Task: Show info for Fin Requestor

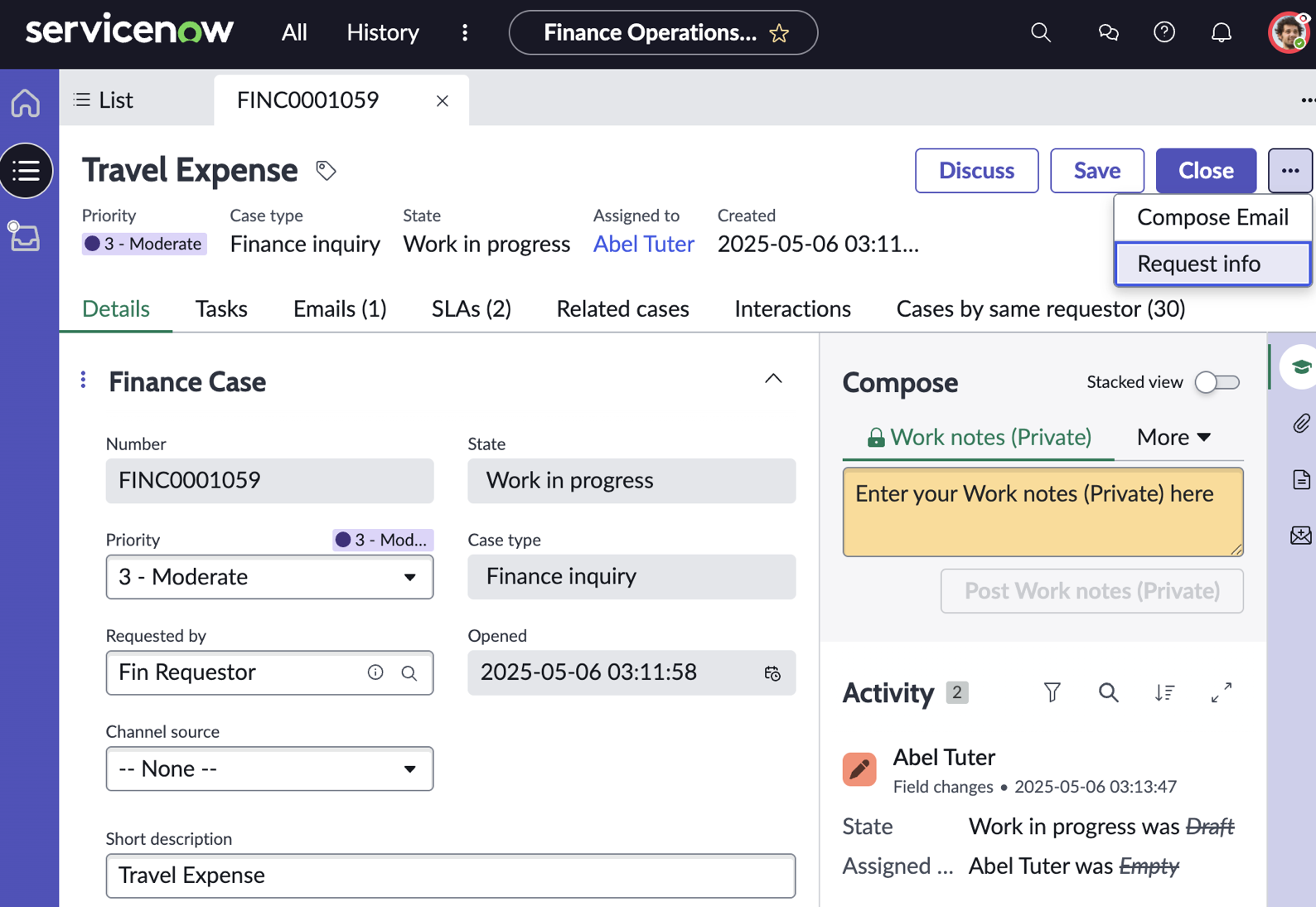Action: click(x=375, y=672)
